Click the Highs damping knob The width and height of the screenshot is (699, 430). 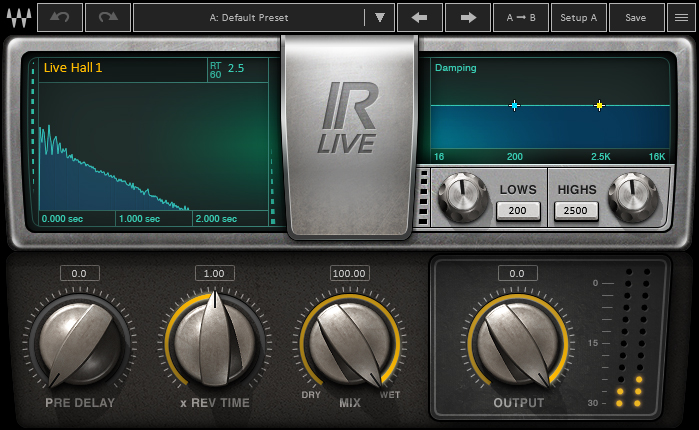(x=634, y=198)
